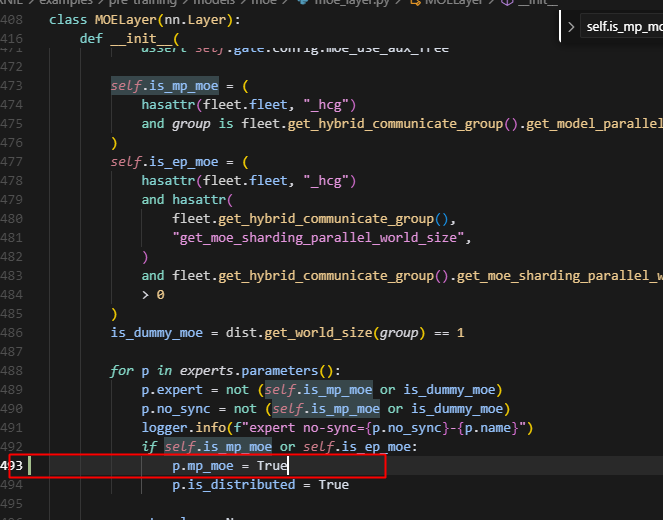Click line number 473 in the gutter
This screenshot has height=520, width=663.
[x=12, y=86]
